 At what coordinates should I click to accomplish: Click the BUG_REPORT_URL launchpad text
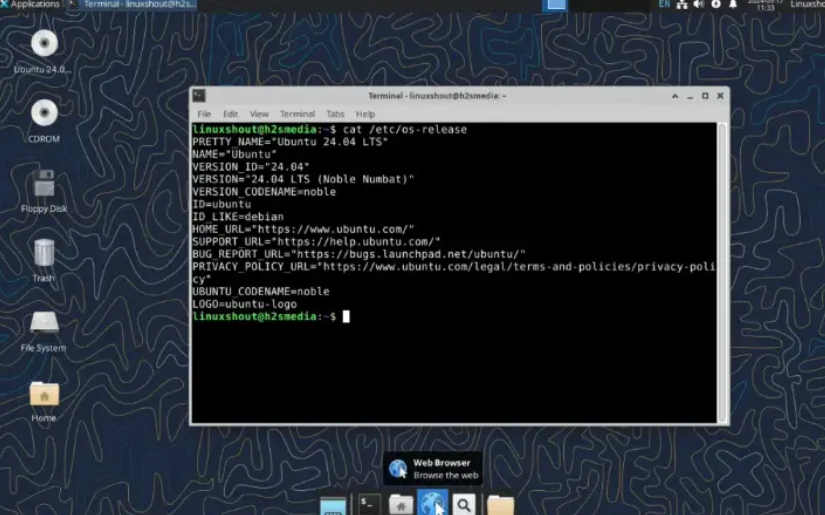(359, 254)
